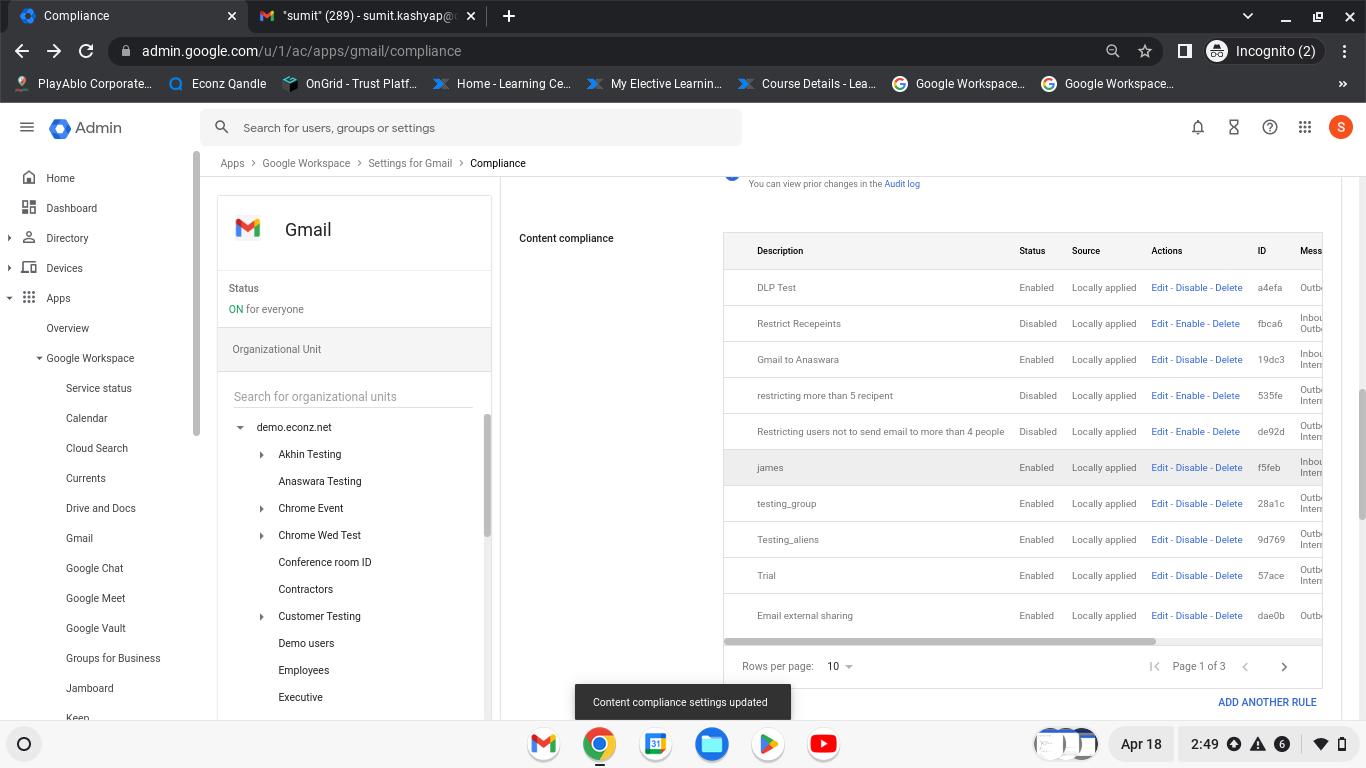
Task: Open Groups for Business in the sidebar
Action: 113,658
